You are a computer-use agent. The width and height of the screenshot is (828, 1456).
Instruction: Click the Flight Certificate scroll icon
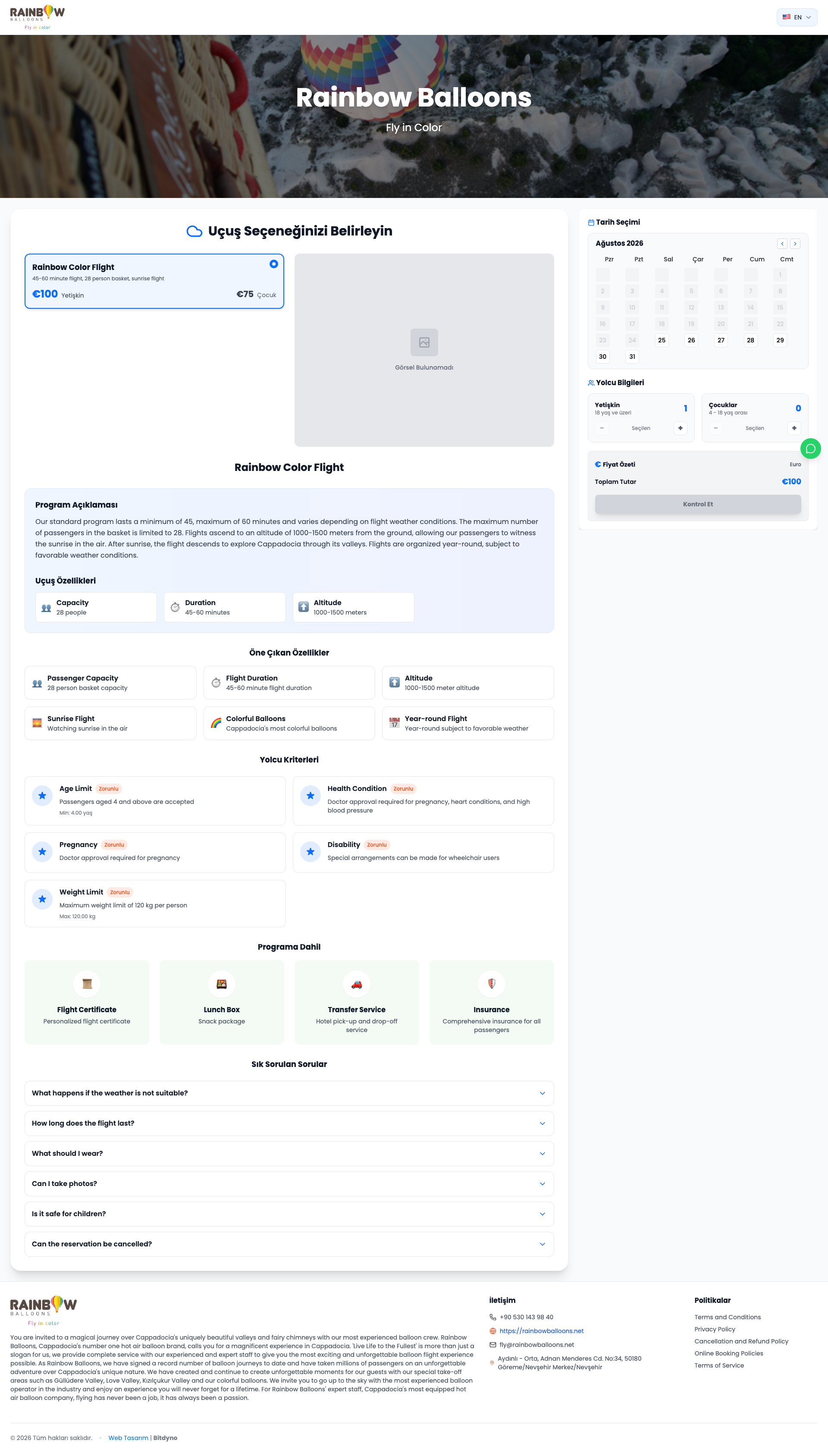pos(87,984)
